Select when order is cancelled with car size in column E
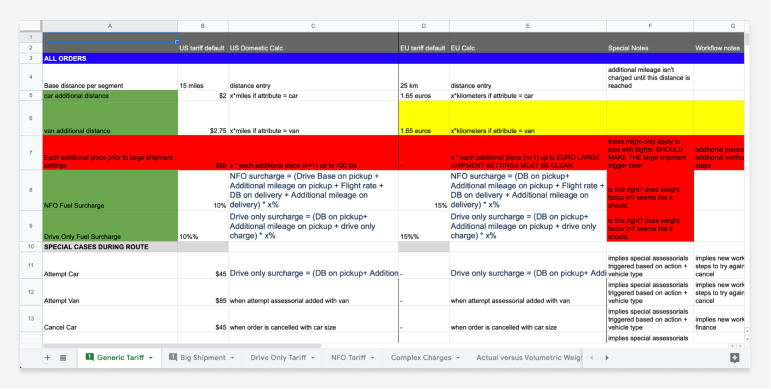 pyautogui.click(x=528, y=319)
